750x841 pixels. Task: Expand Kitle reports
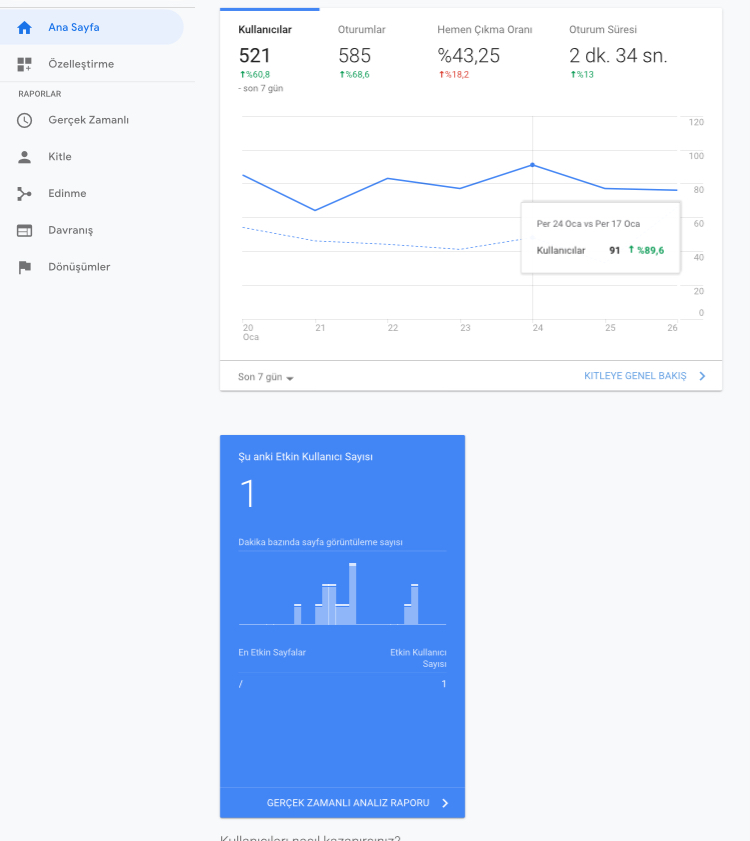click(92, 157)
